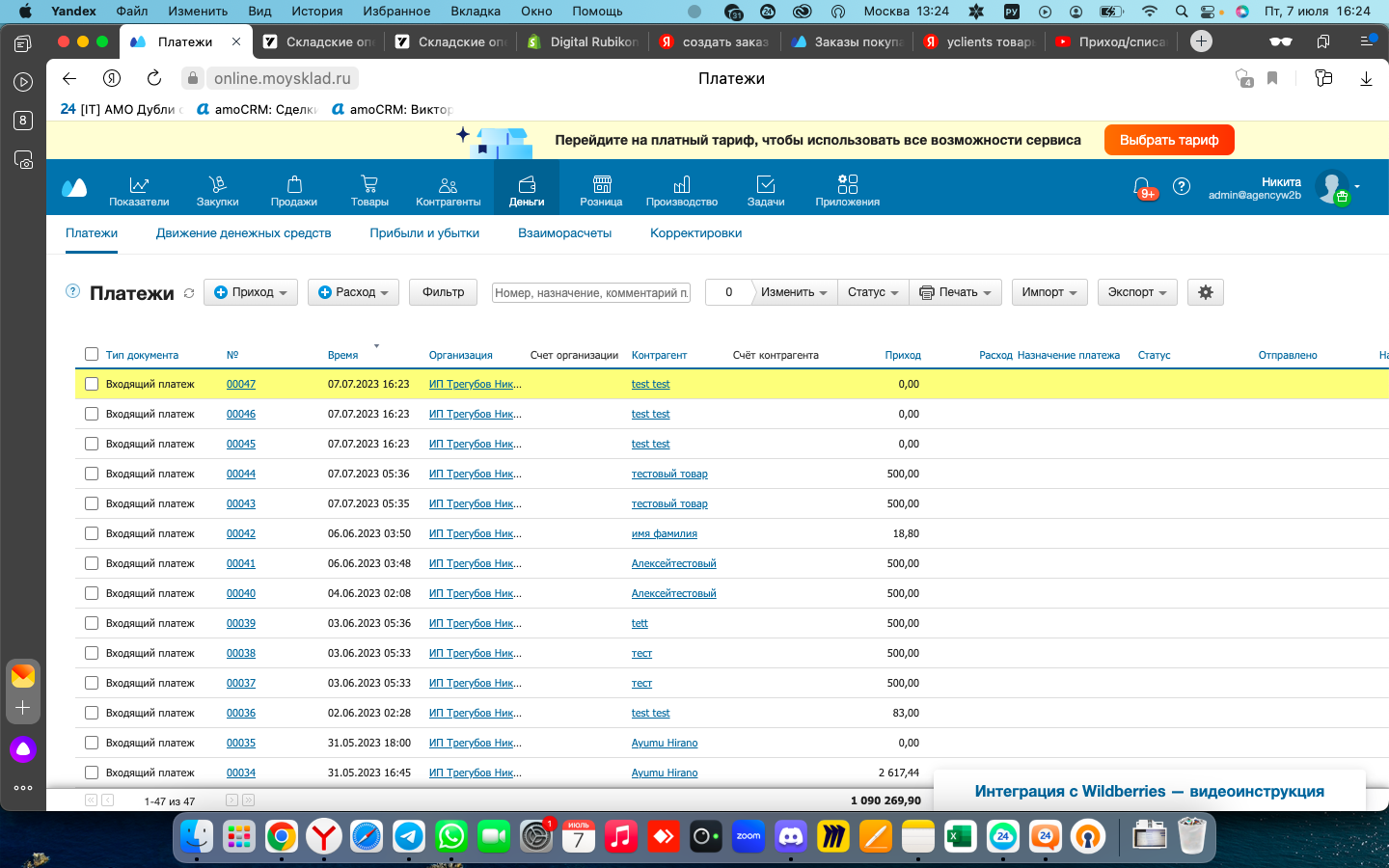Open the Печать dropdown
Viewport: 1389px width, 868px height.
(x=956, y=292)
